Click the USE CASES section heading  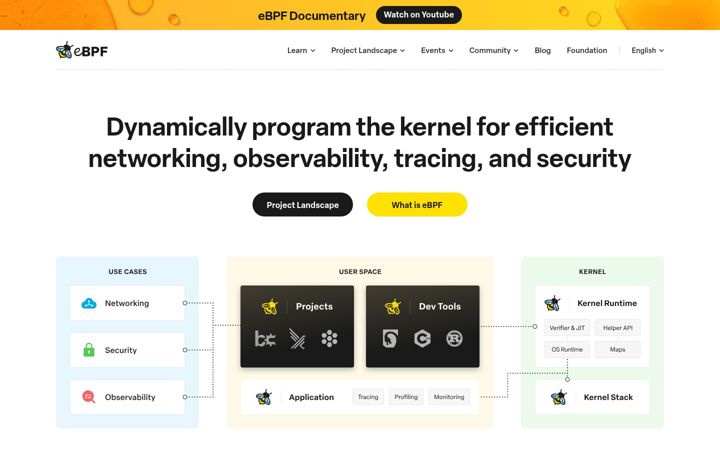pos(128,271)
